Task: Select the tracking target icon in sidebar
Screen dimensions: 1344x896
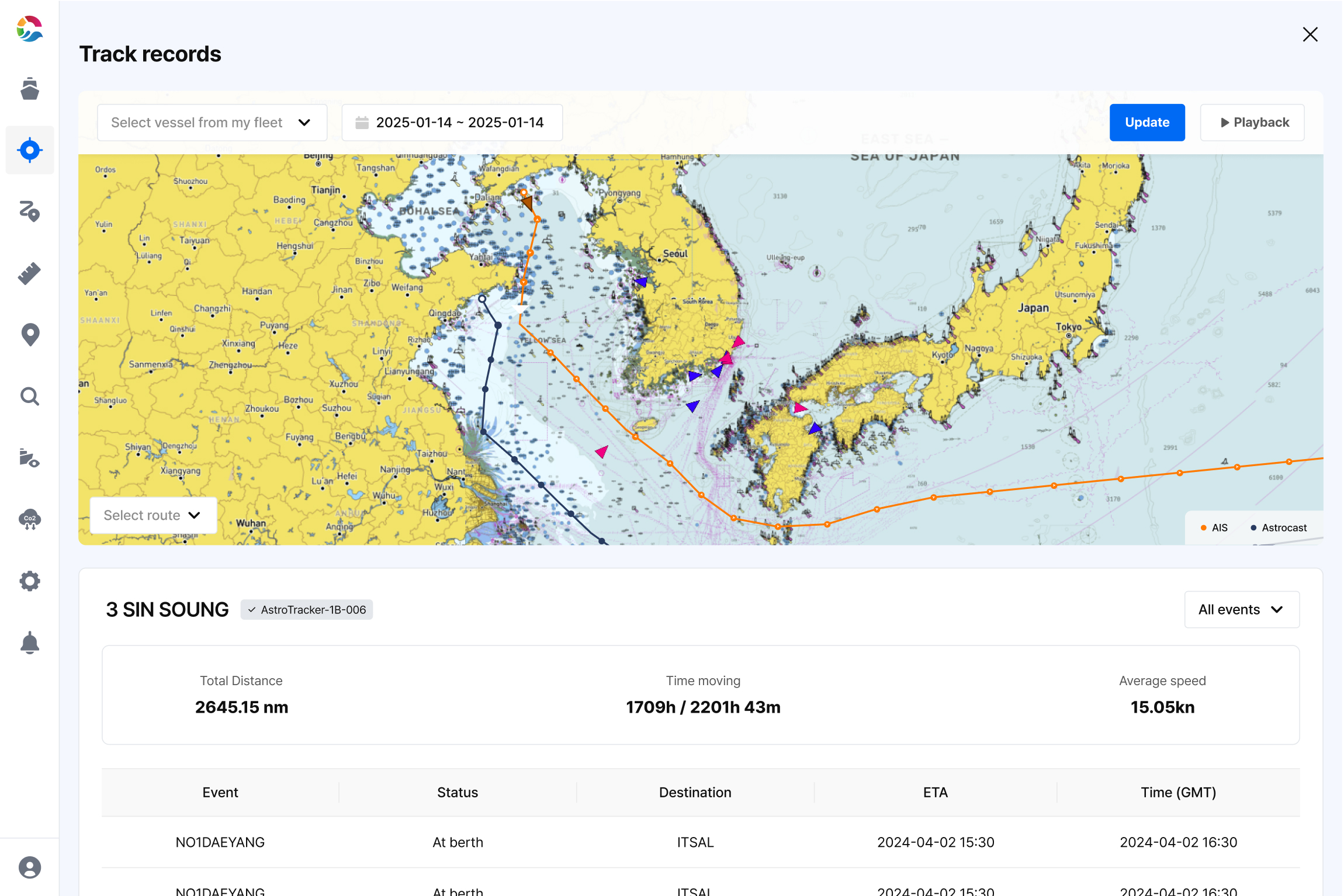Action: [29, 150]
